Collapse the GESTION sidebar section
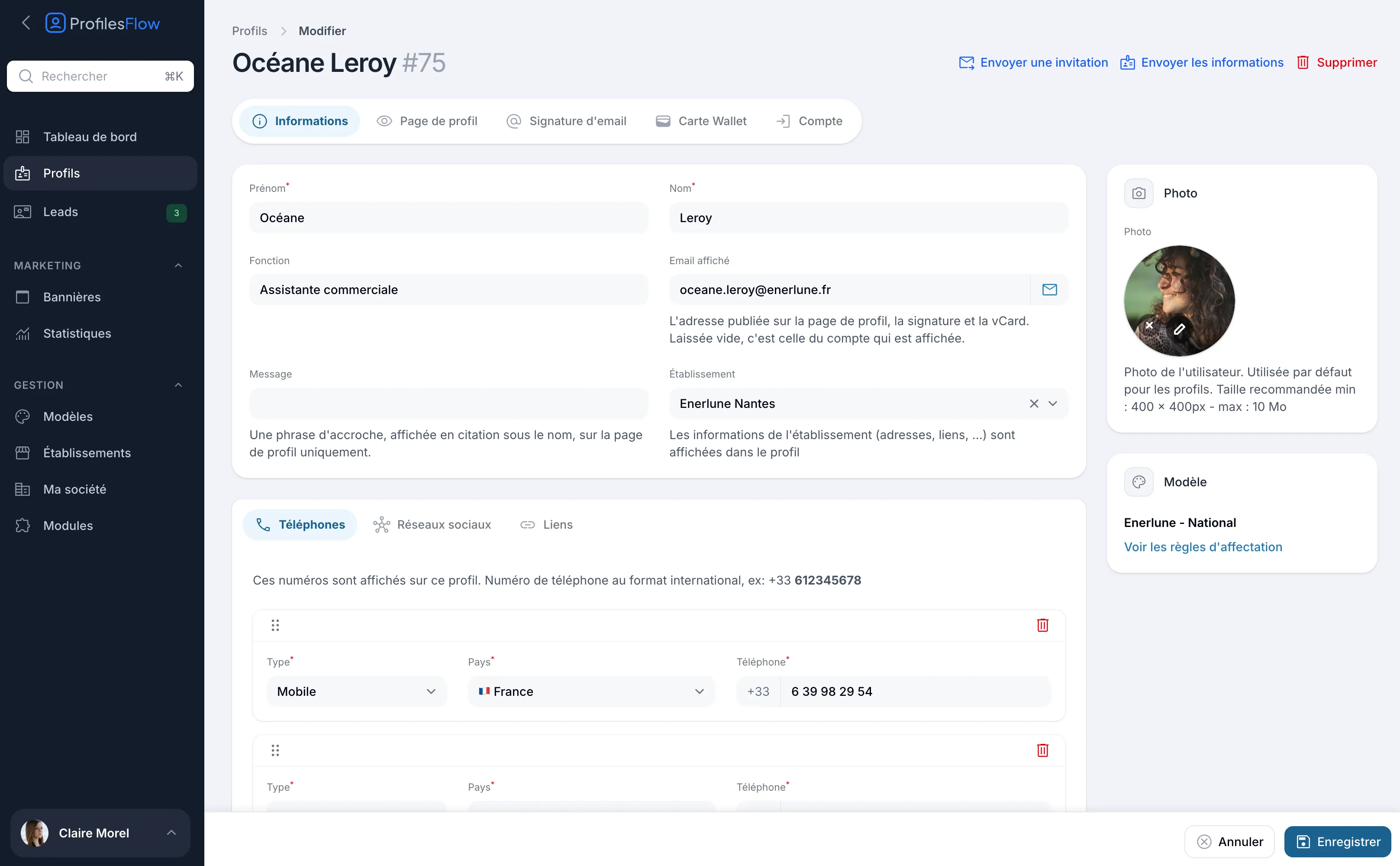 [x=178, y=385]
